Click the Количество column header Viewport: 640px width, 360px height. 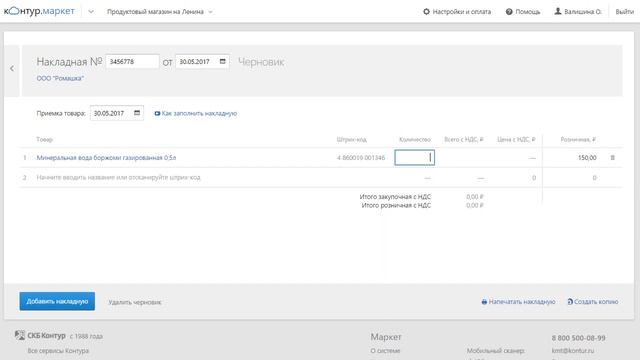415,140
